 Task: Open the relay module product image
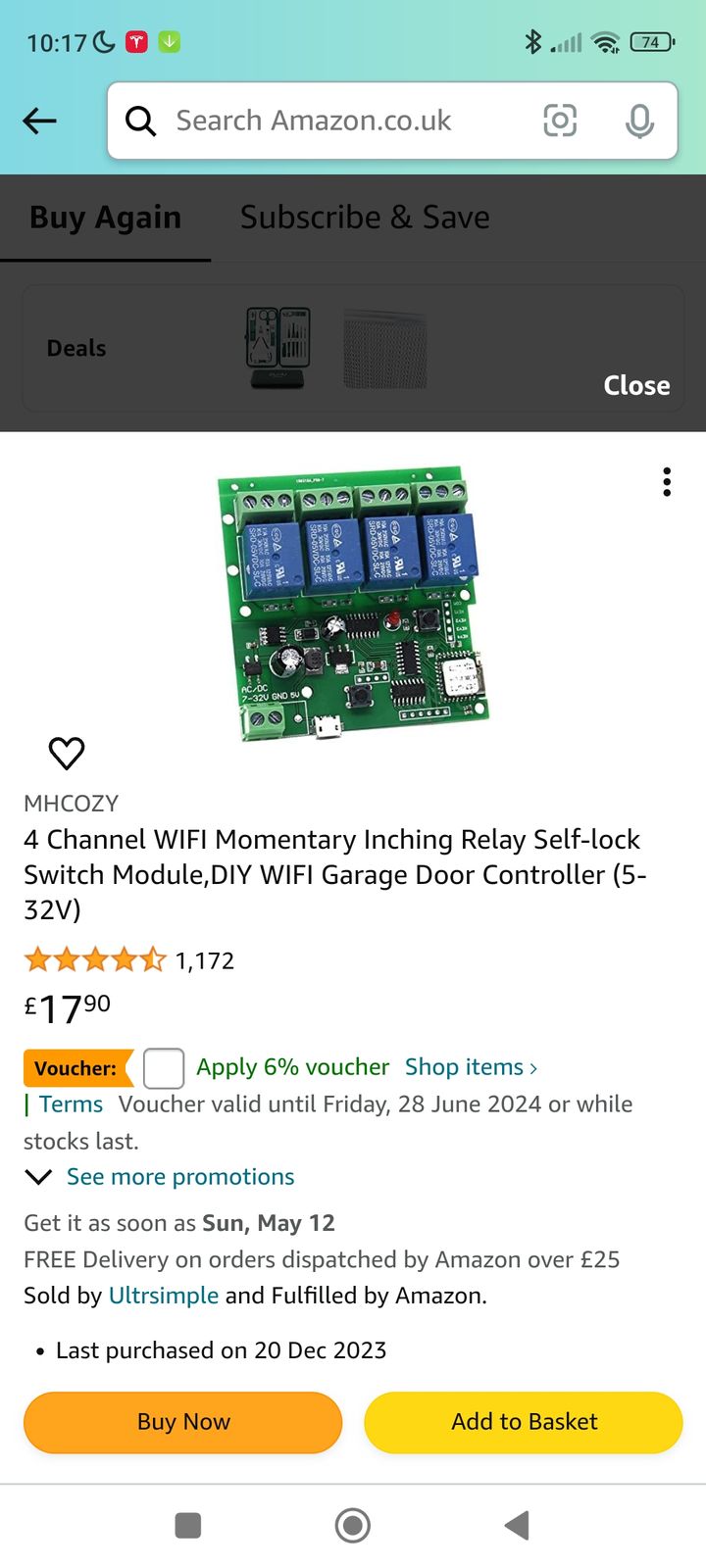point(353,603)
